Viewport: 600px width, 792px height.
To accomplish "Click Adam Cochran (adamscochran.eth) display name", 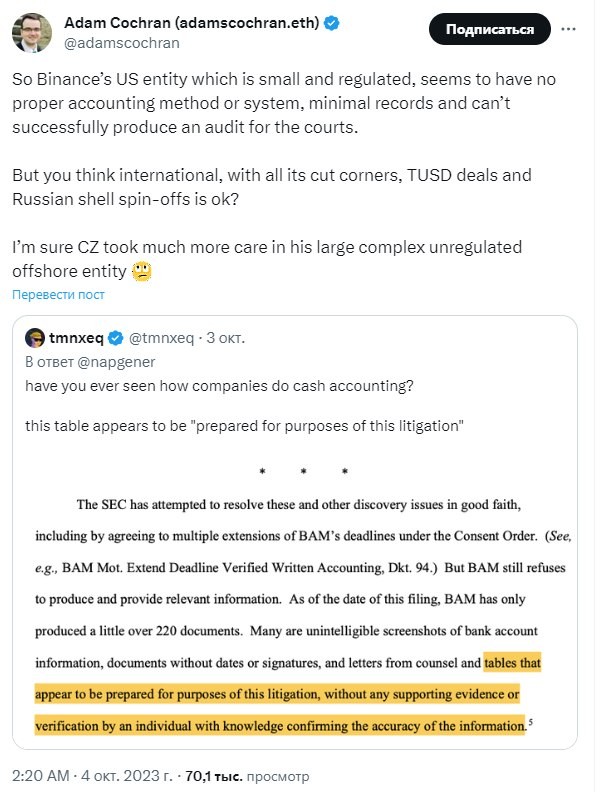I will (x=191, y=23).
